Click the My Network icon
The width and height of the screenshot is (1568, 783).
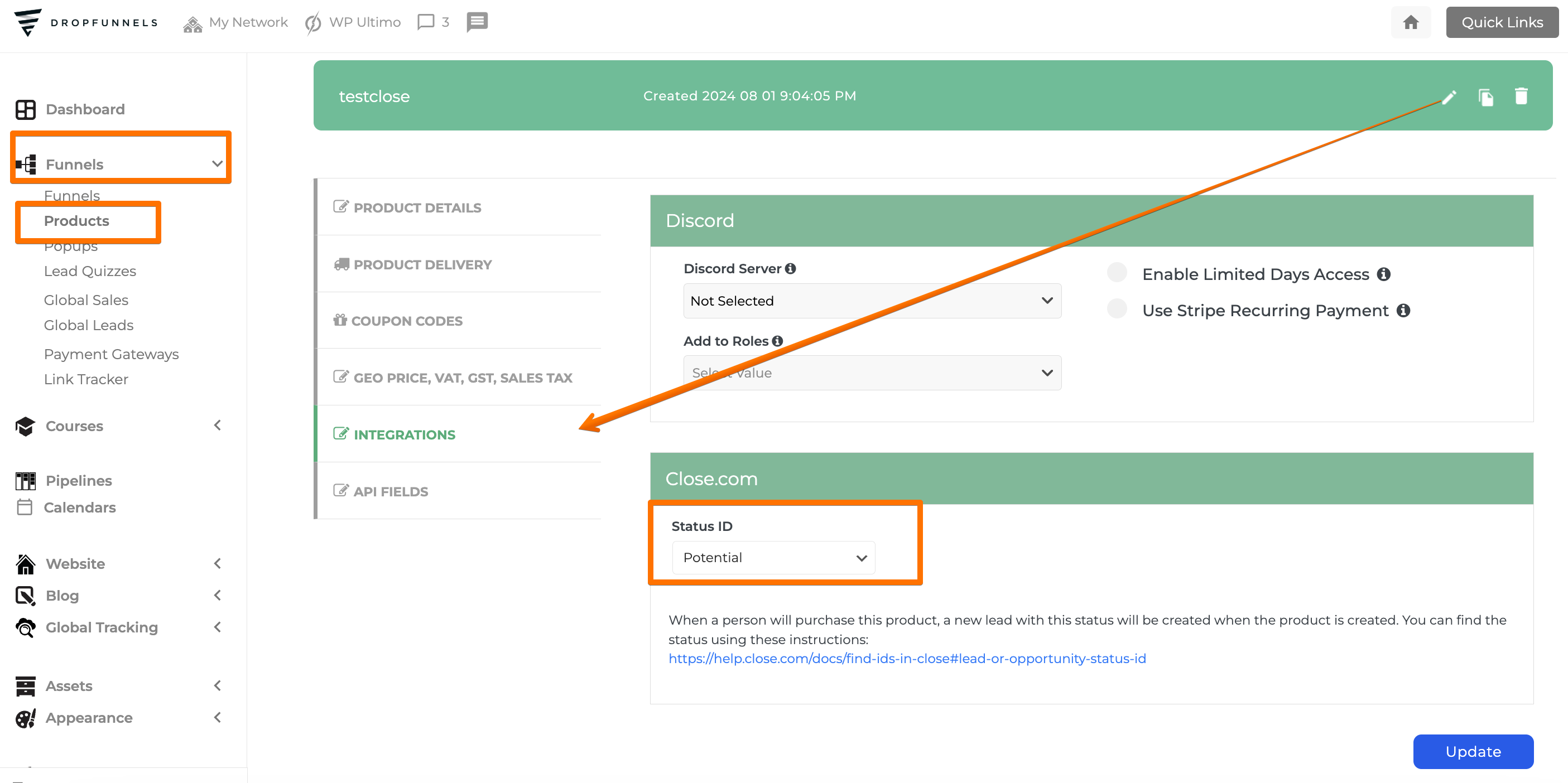(193, 25)
